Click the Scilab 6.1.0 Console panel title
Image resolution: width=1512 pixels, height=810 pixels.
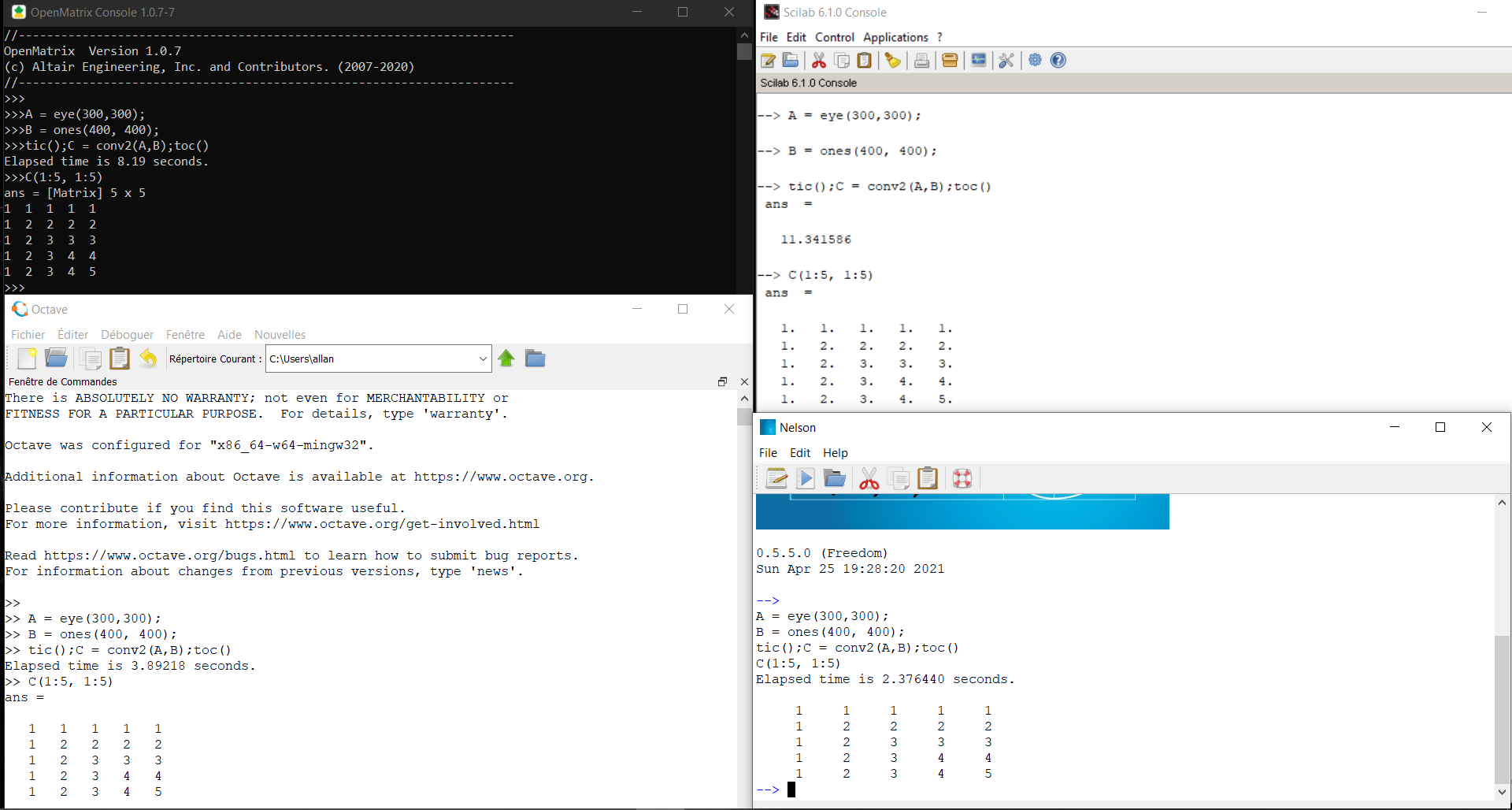tap(809, 83)
